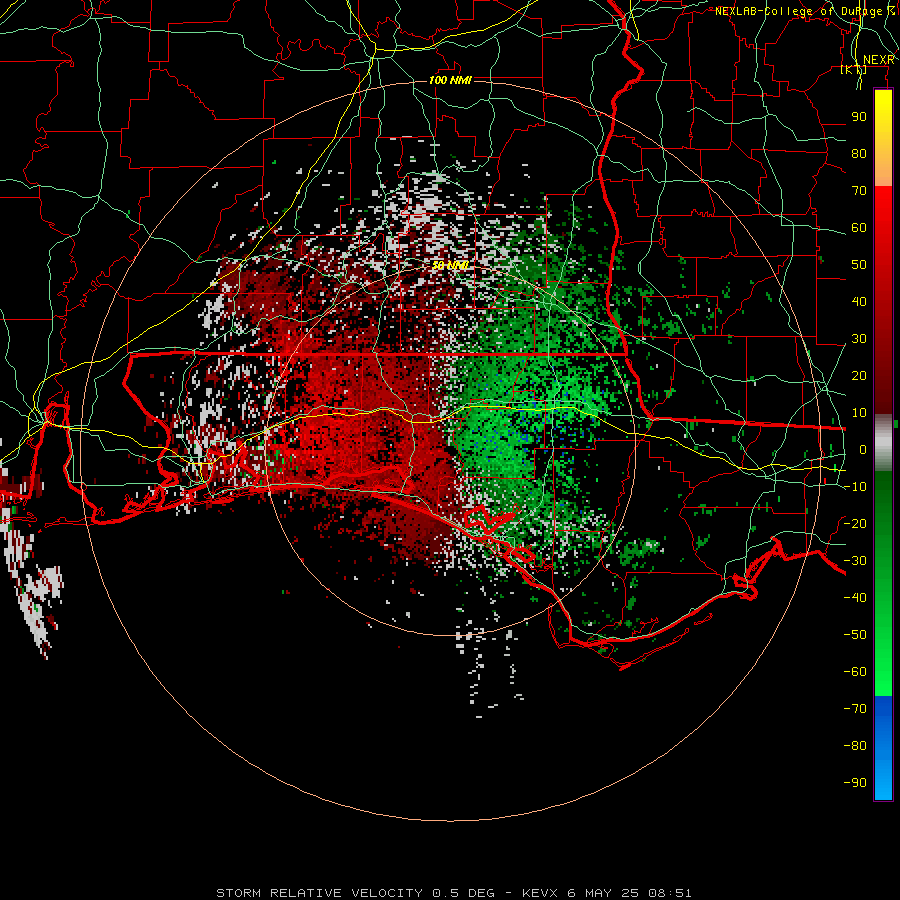Click the 70 value on velocity scale

[x=859, y=191]
